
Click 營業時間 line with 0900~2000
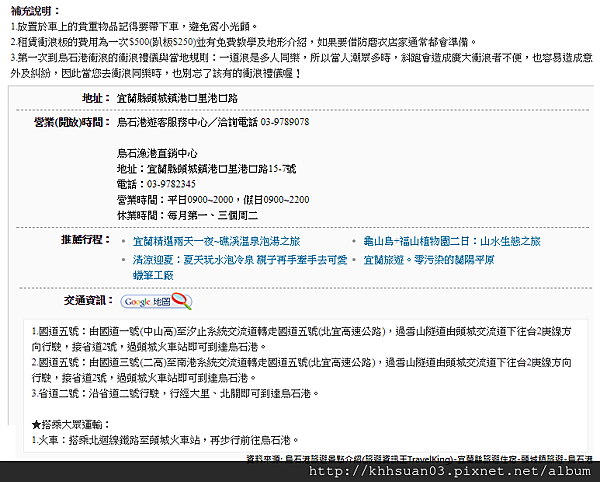pyautogui.click(x=213, y=200)
